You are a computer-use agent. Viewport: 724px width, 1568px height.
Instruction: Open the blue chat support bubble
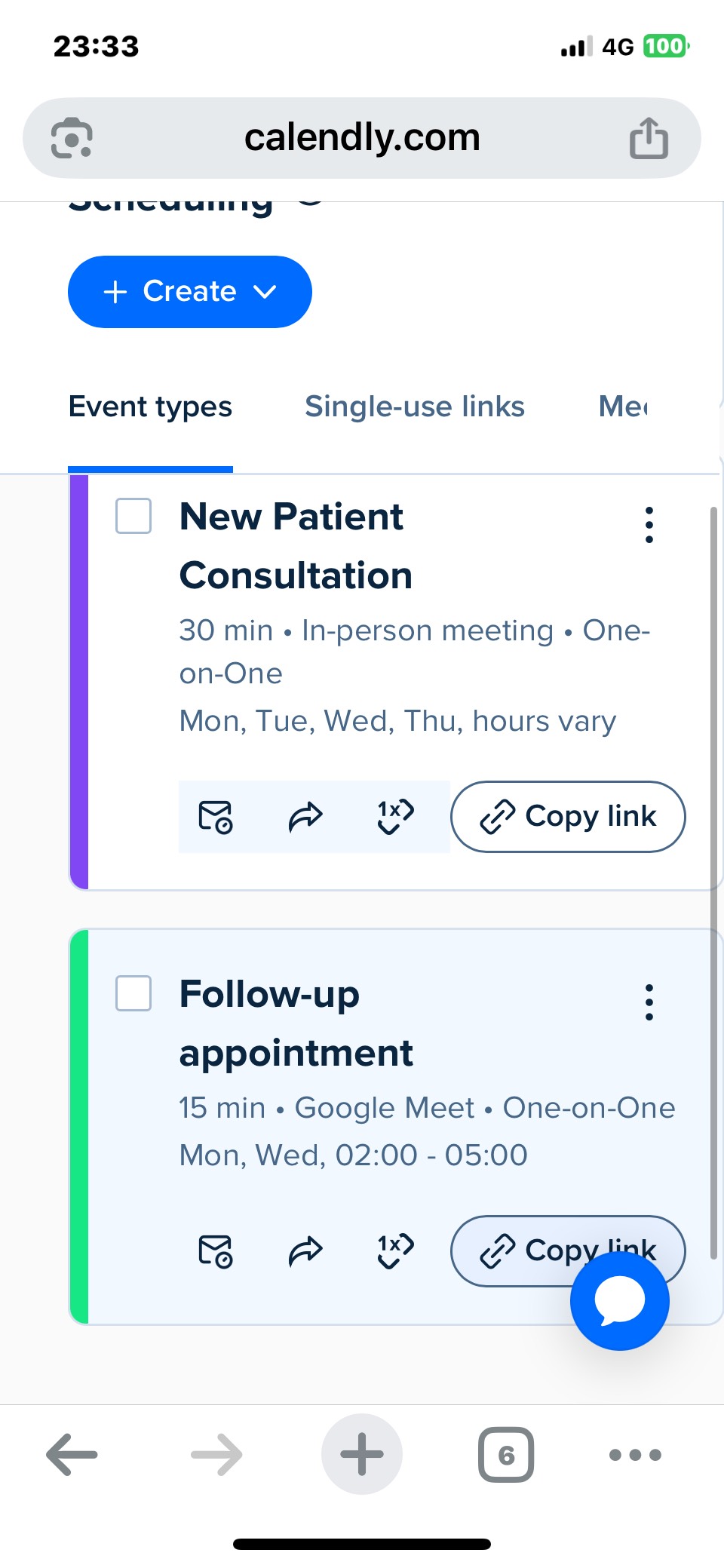[x=619, y=1301]
